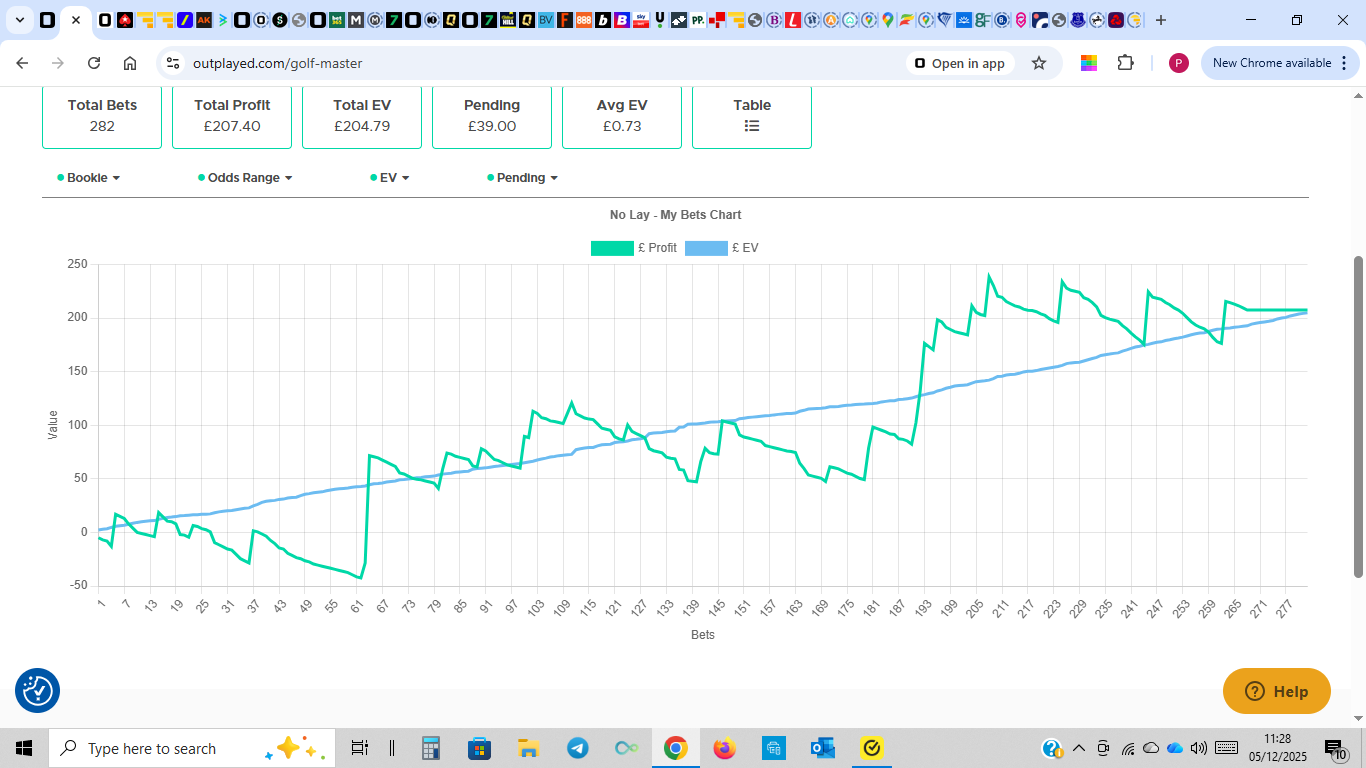
Task: Click the blue checkmark widget icon
Action: click(37, 690)
